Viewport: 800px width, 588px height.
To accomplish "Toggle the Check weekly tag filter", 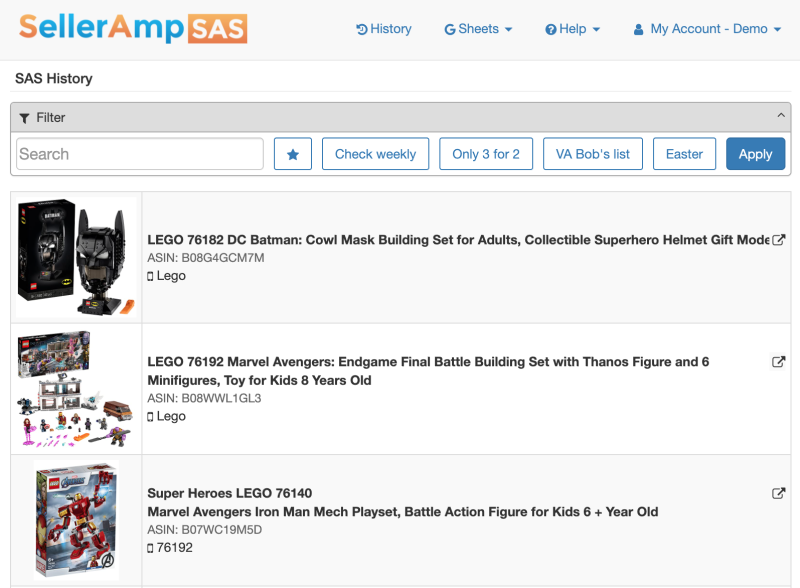I will [x=376, y=154].
